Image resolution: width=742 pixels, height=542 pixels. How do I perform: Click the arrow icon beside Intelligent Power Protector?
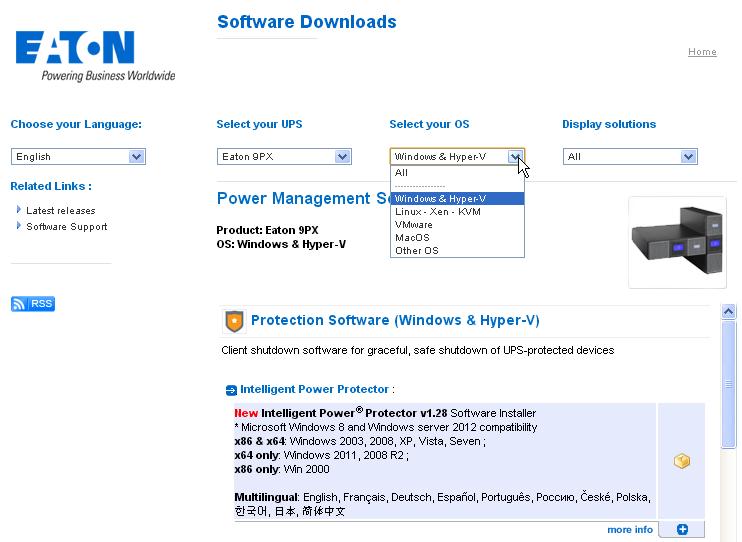click(x=231, y=390)
